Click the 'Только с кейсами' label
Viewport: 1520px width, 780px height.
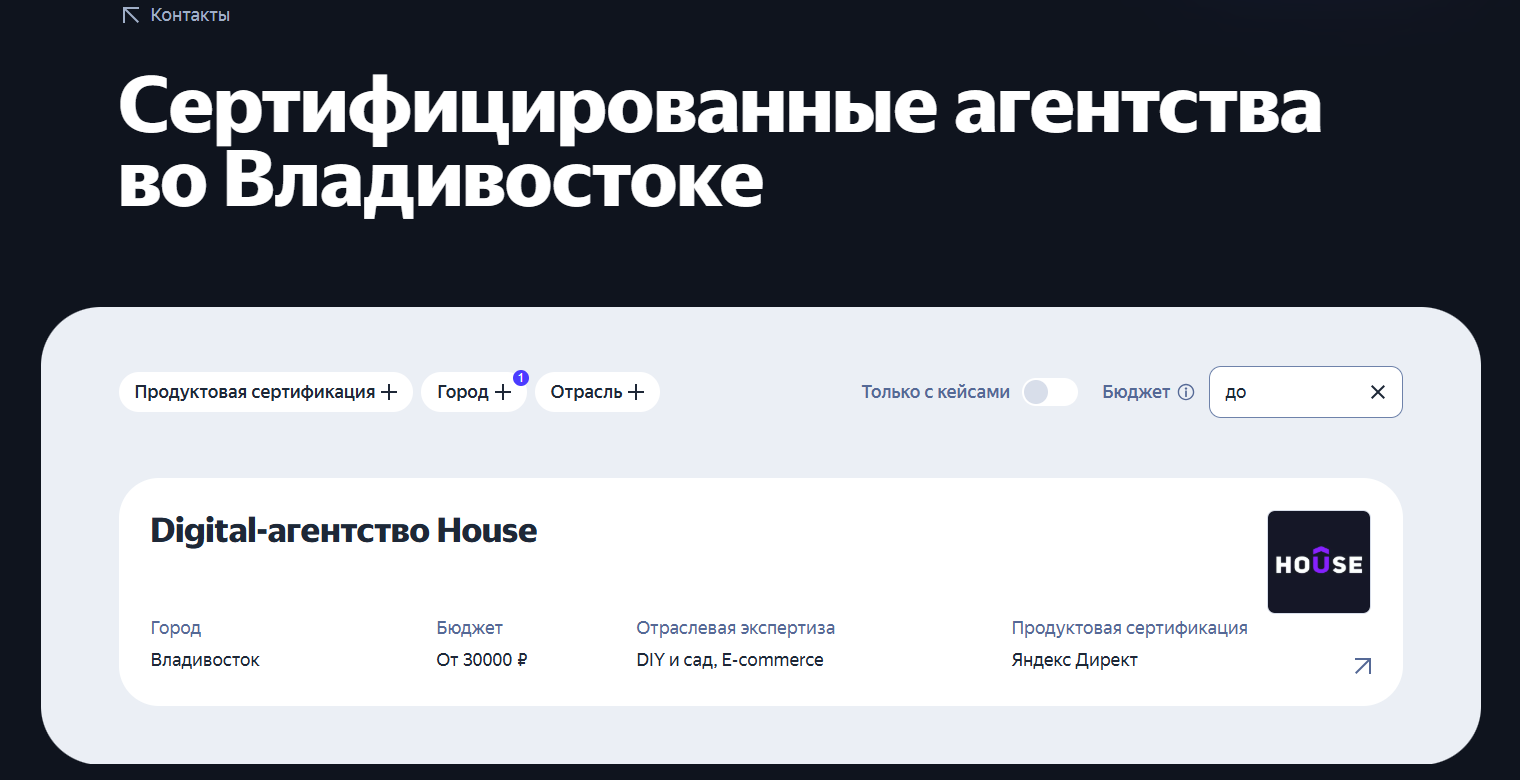coord(936,392)
